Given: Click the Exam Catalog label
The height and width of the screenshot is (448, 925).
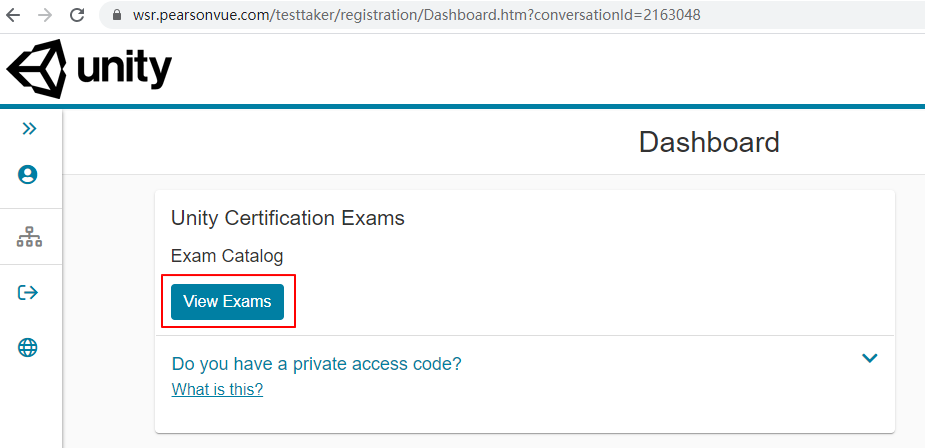Looking at the screenshot, I should 227,256.
